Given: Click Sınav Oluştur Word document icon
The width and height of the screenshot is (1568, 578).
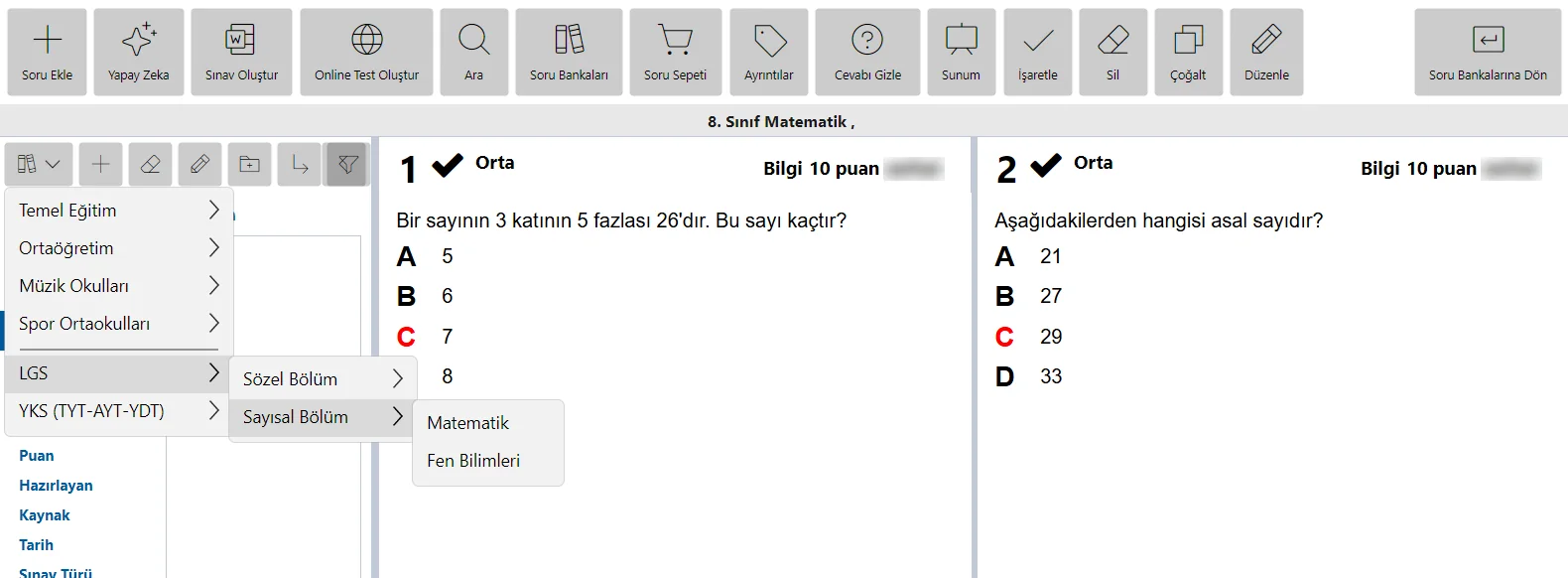Looking at the screenshot, I should point(241,41).
